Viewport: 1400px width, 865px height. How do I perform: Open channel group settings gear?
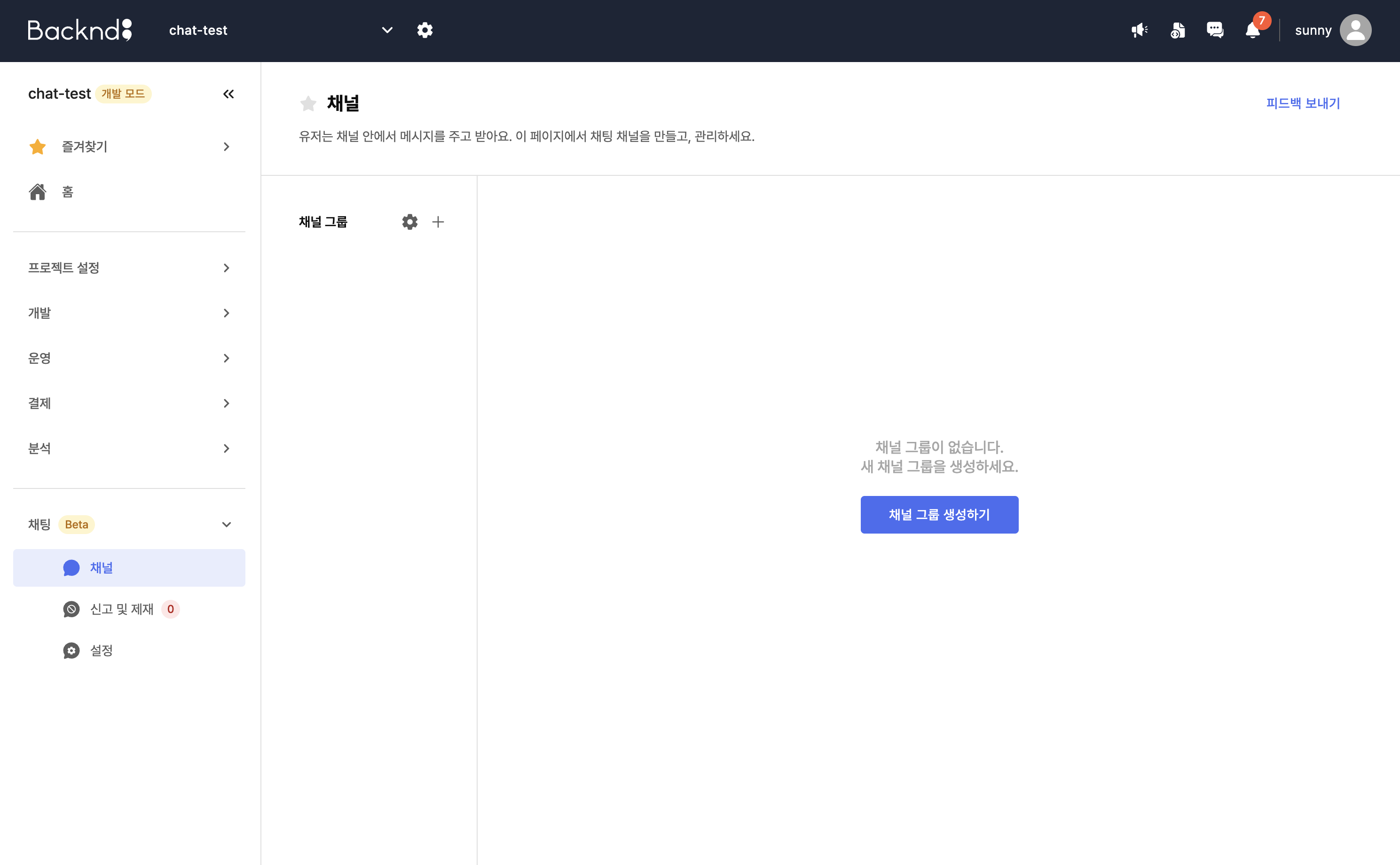coord(409,222)
